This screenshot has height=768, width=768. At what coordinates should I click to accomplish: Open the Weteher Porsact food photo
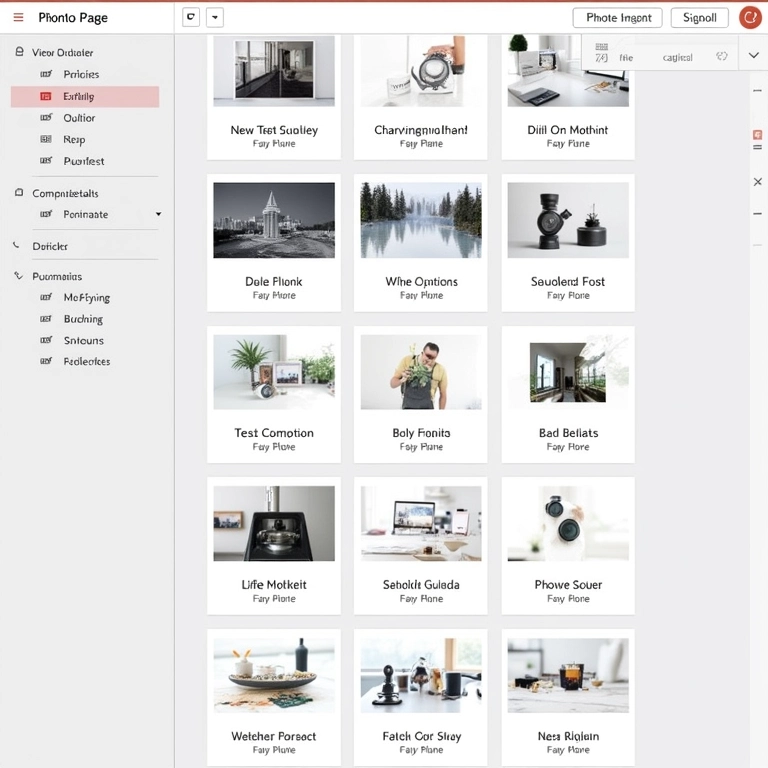[274, 675]
